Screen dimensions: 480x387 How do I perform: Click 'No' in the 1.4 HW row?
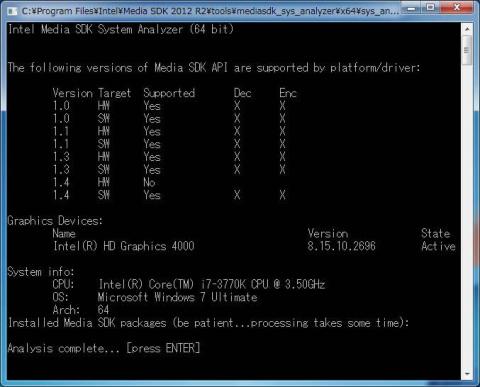(x=149, y=182)
